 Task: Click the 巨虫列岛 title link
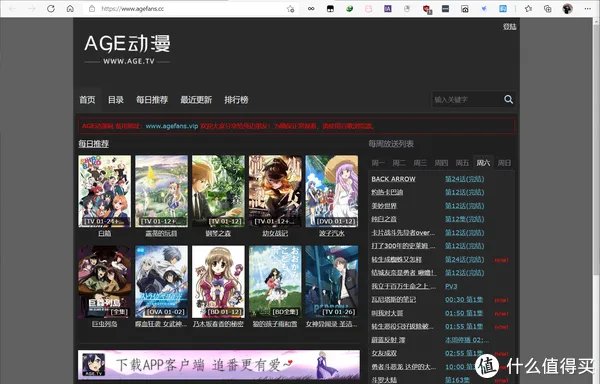click(104, 324)
